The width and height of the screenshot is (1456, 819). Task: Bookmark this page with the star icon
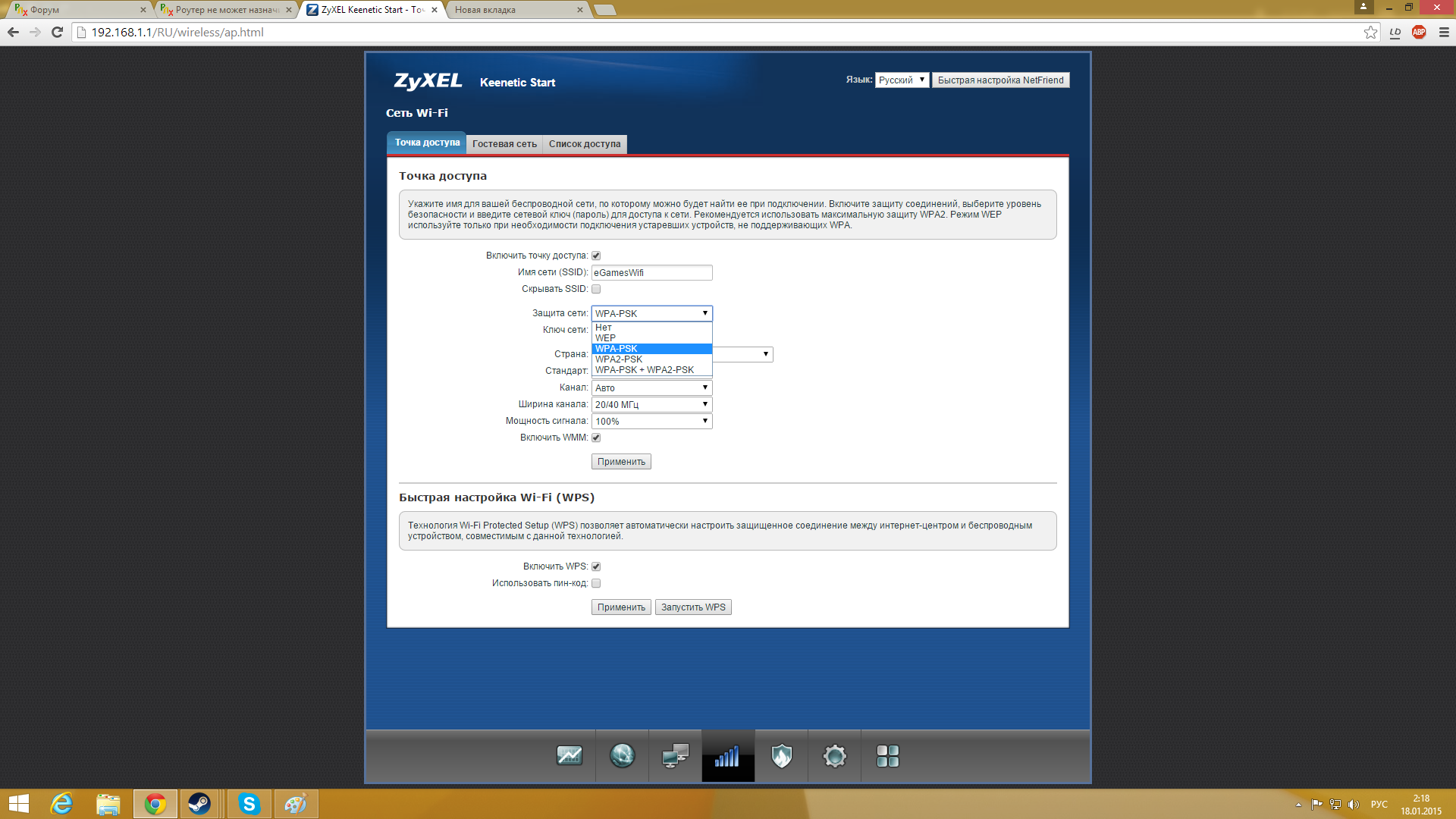click(1370, 32)
